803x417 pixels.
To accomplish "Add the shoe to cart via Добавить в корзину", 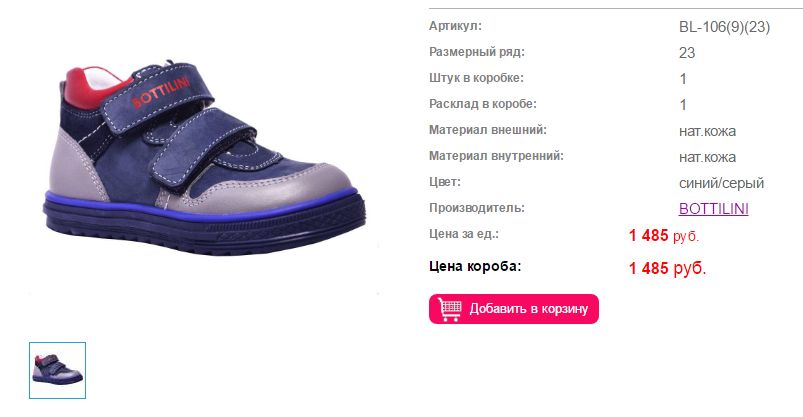I will tap(514, 309).
